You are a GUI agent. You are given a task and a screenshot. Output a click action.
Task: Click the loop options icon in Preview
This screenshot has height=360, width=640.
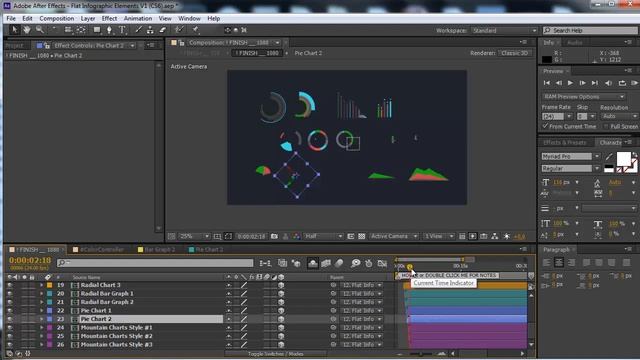point(622,83)
